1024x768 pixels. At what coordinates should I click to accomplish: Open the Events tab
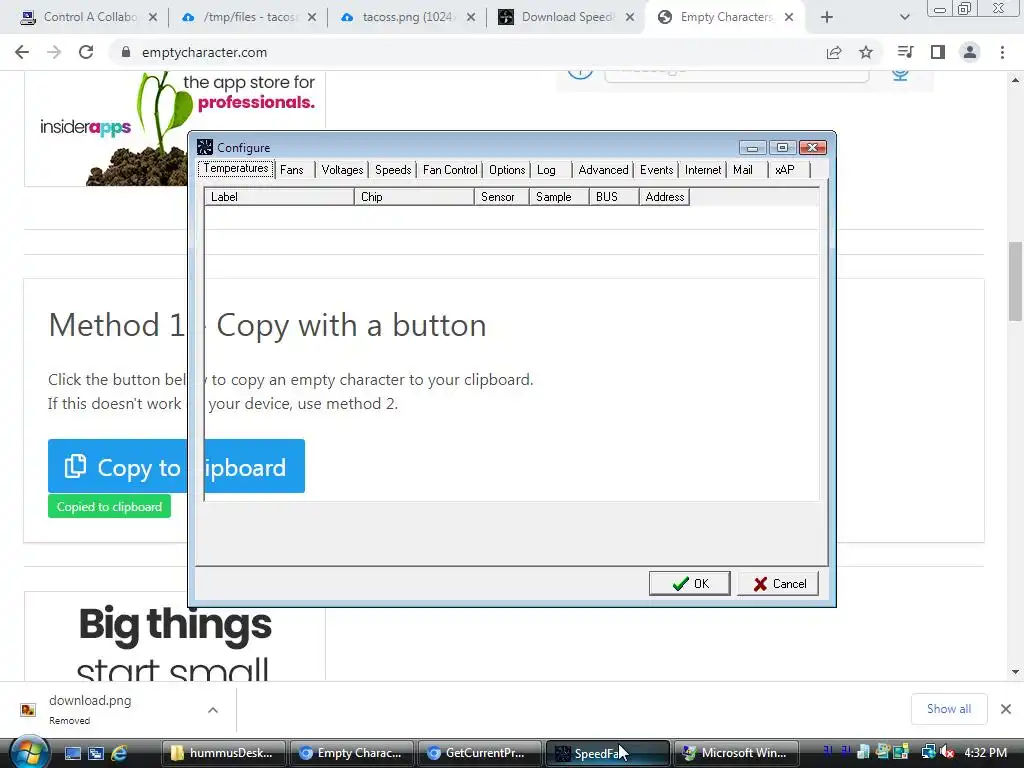click(656, 170)
